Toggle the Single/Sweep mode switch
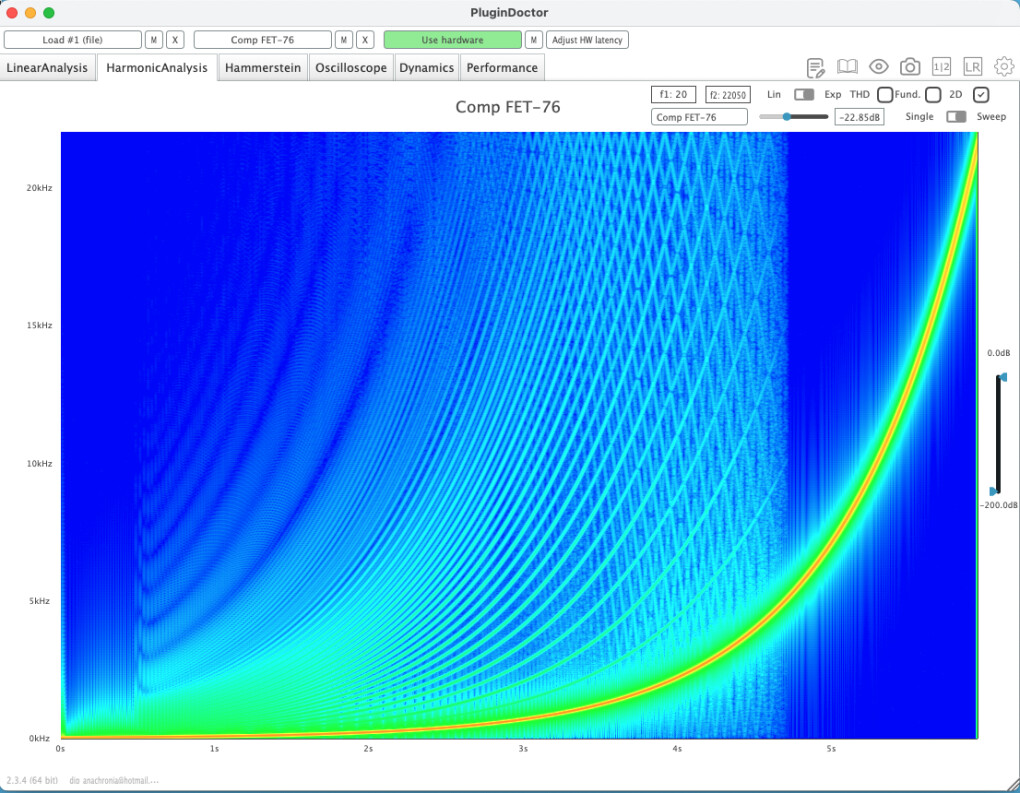This screenshot has height=793, width=1020. coord(957,117)
